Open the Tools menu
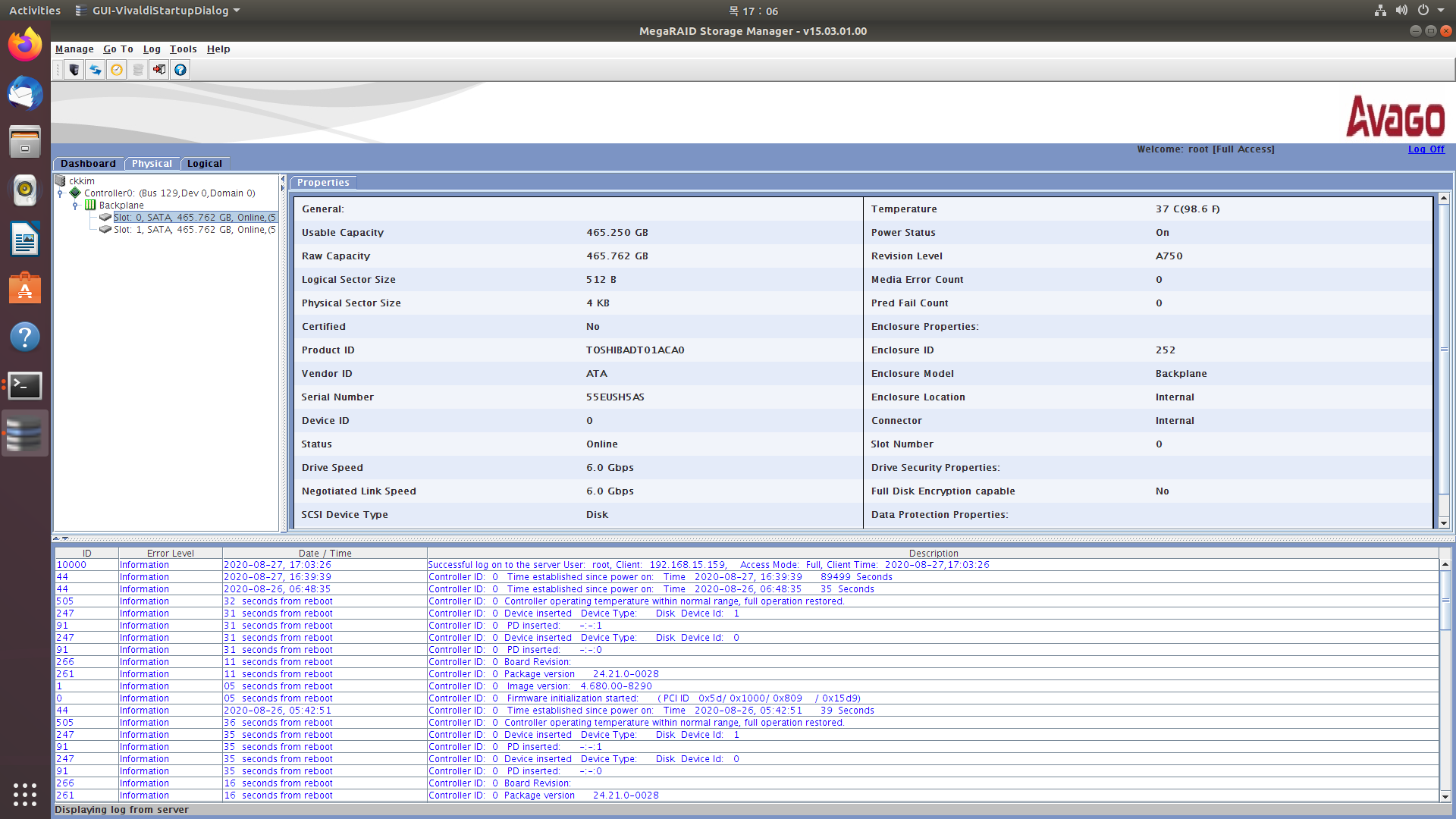 183,49
